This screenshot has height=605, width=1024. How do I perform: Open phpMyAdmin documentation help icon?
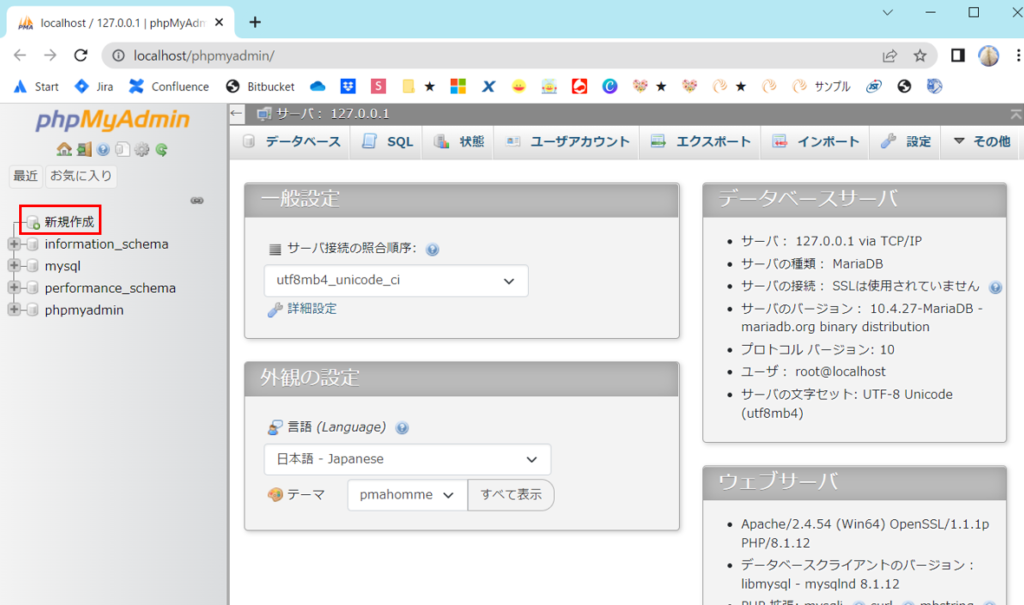tap(103, 150)
